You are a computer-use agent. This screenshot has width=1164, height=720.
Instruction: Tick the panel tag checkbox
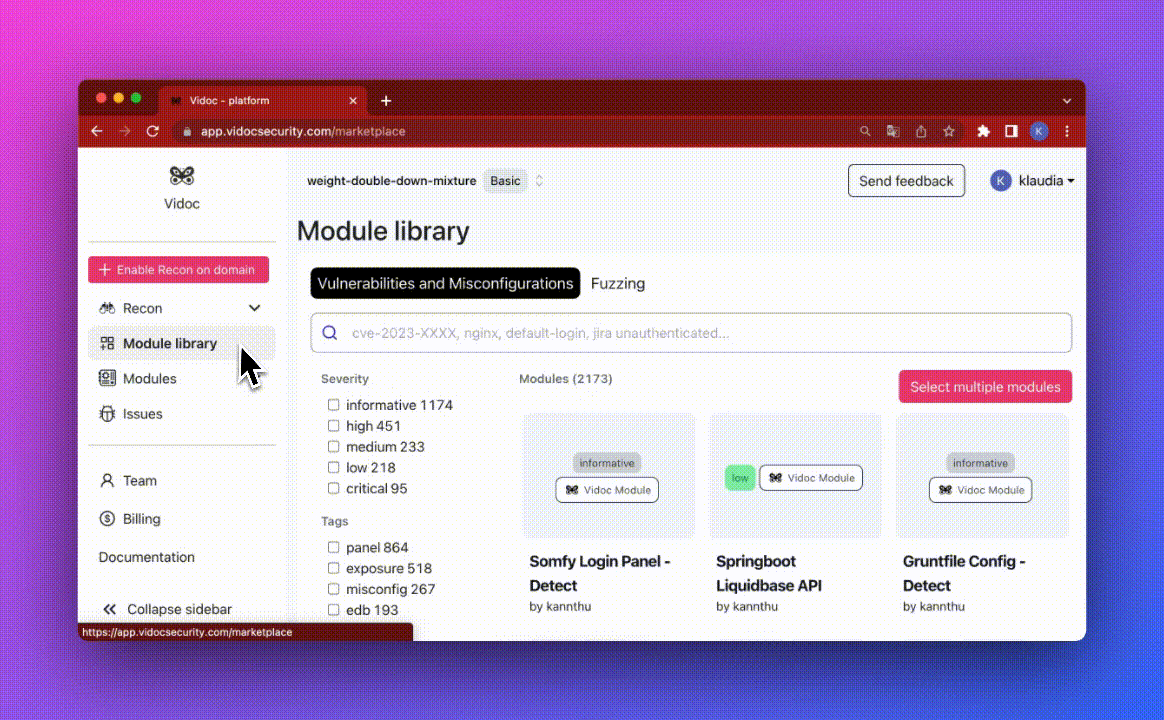pyautogui.click(x=334, y=548)
